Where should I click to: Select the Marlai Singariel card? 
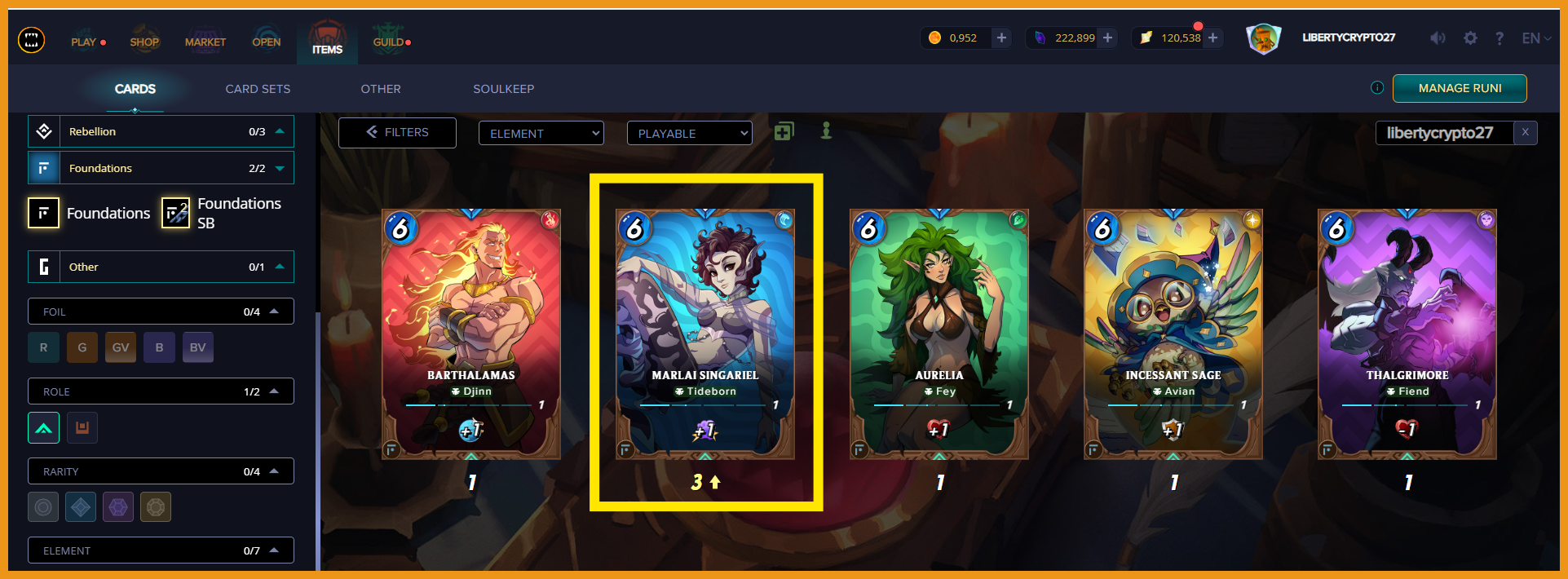pyautogui.click(x=705, y=334)
